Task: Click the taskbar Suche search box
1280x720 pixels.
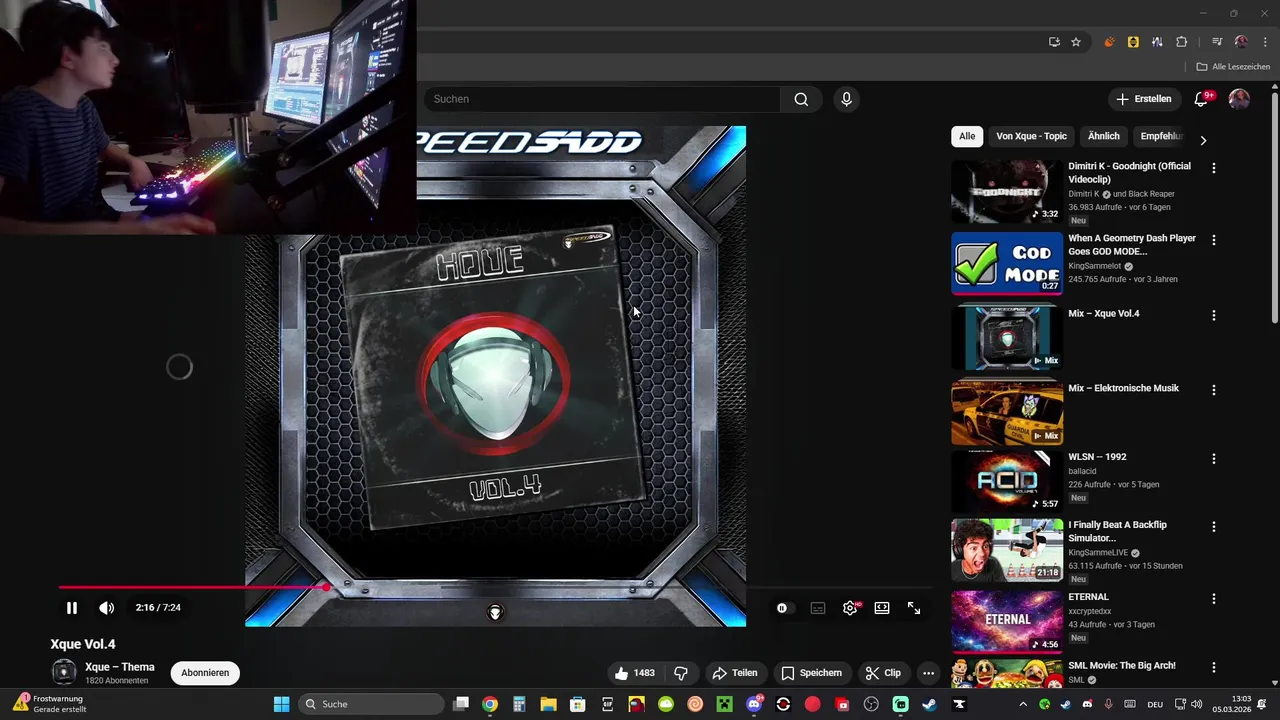Action: click(372, 704)
